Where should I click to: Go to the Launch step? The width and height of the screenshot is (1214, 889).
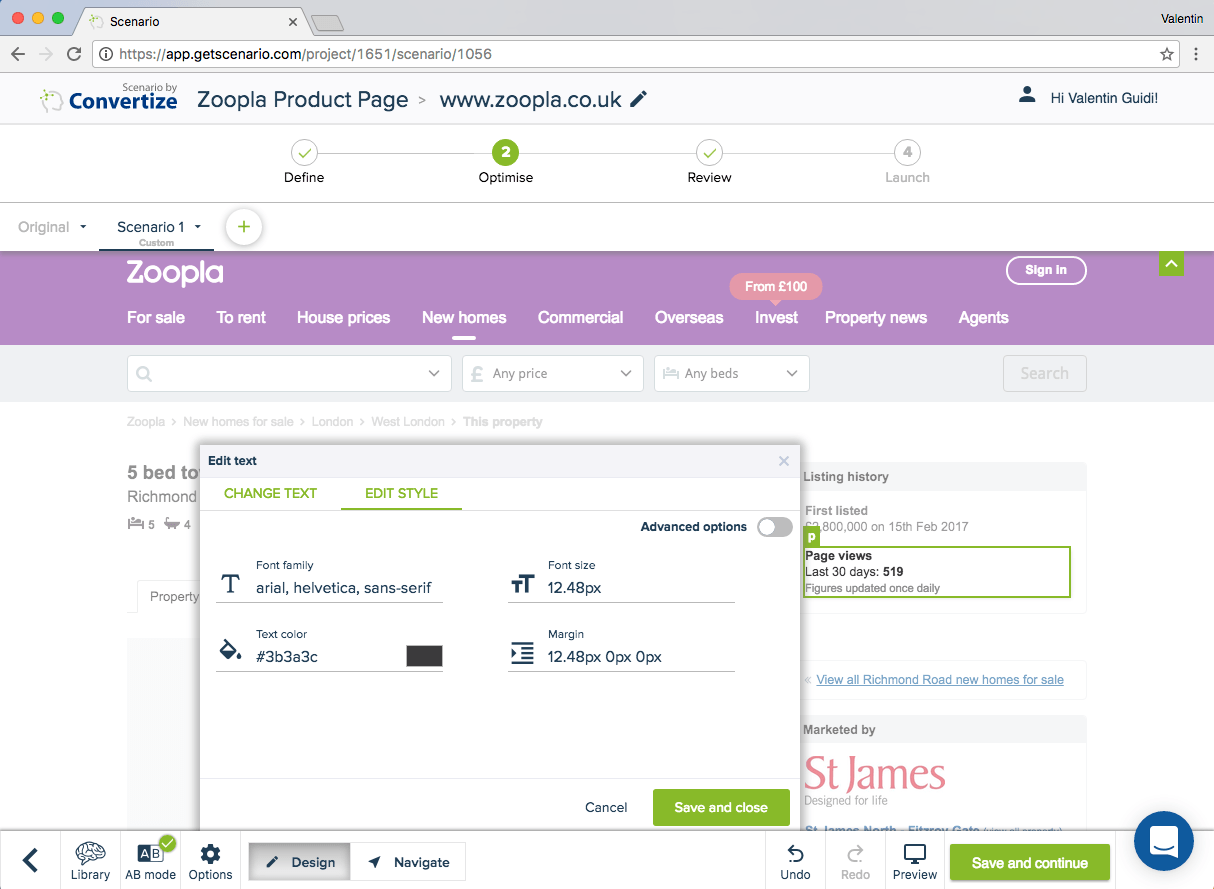pyautogui.click(x=907, y=162)
